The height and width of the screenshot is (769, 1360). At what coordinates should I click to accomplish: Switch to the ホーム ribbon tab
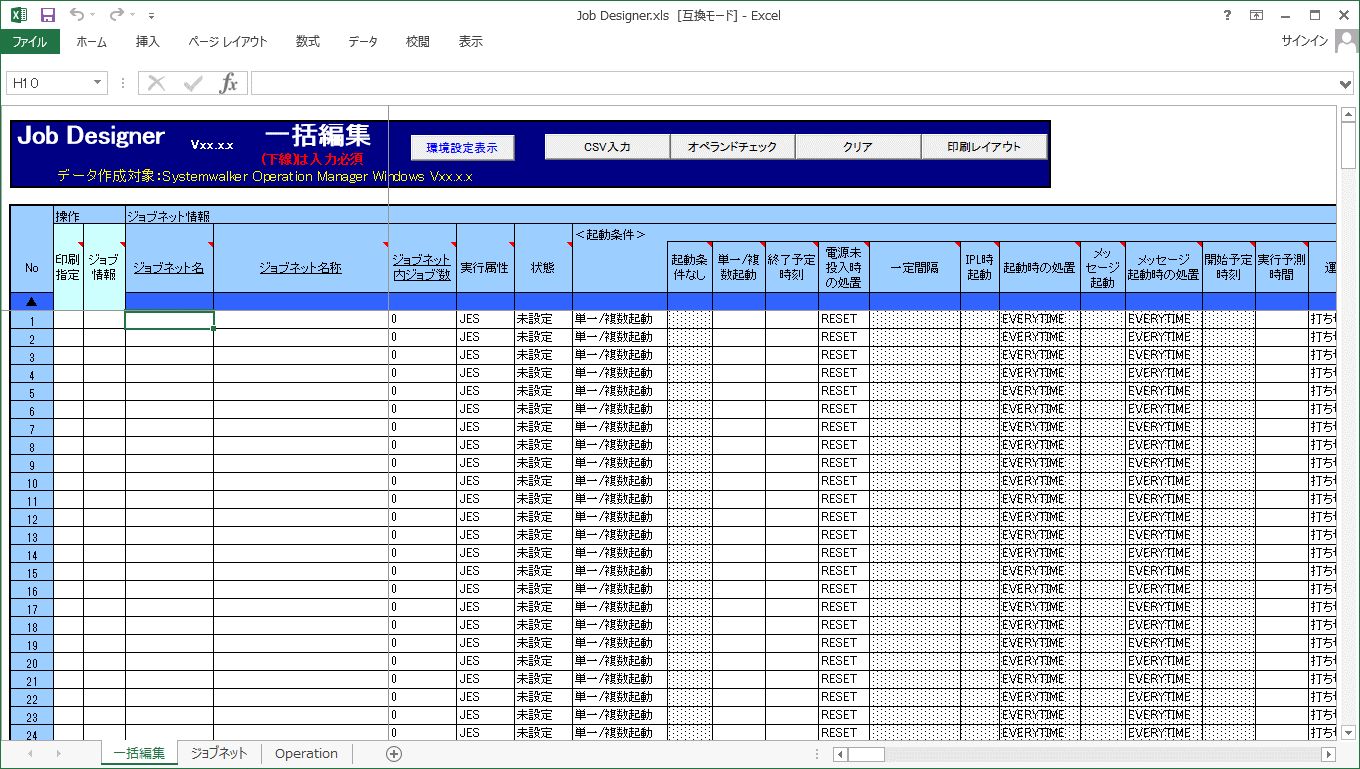coord(91,42)
